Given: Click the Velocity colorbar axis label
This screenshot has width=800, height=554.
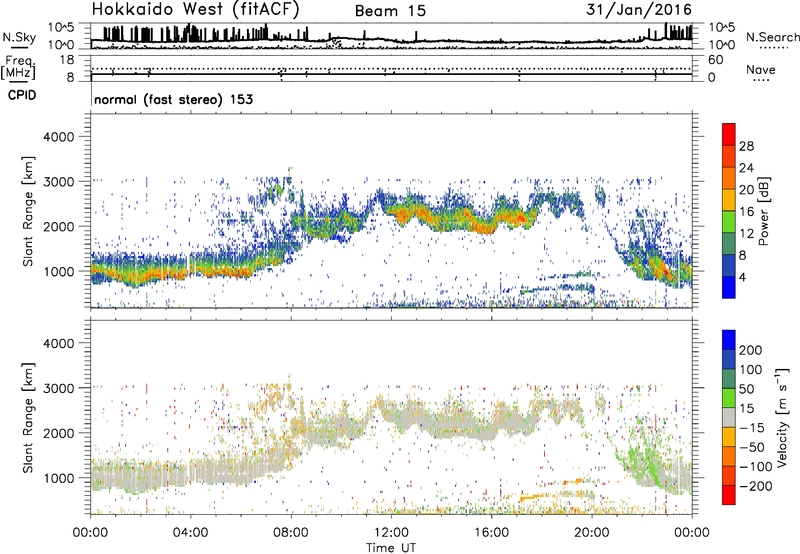Looking at the screenshot, I should (x=781, y=417).
